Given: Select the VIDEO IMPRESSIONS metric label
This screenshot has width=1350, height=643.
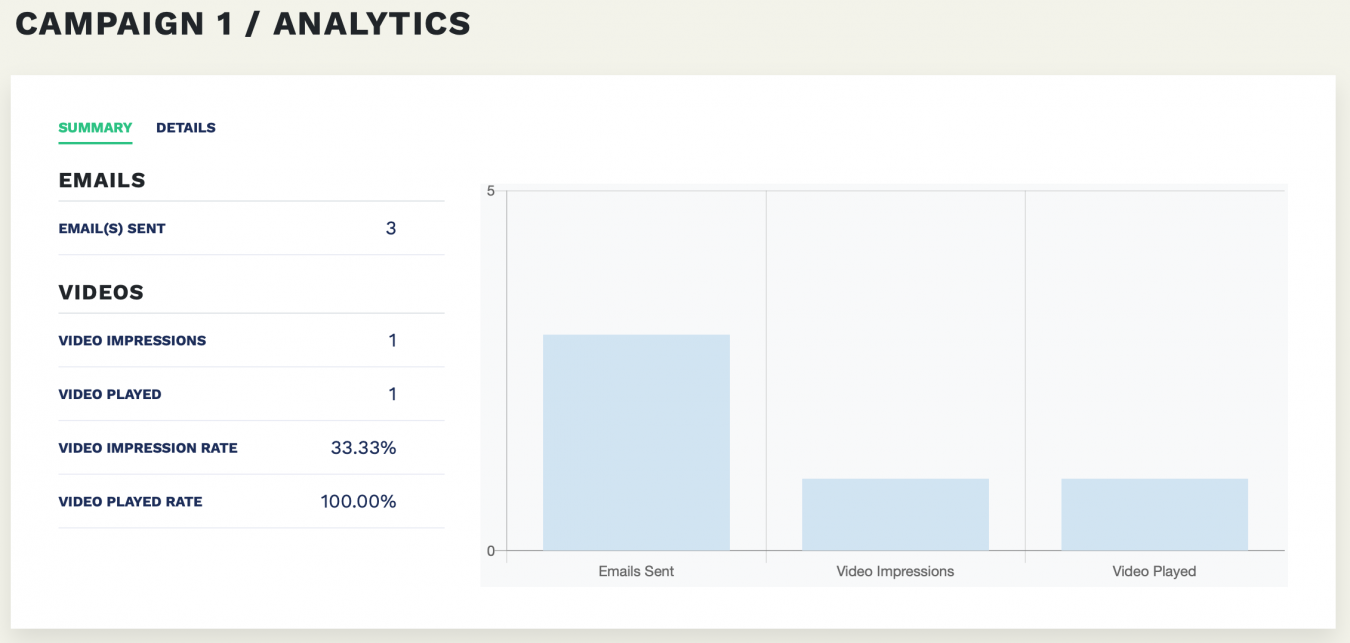Looking at the screenshot, I should click(132, 340).
